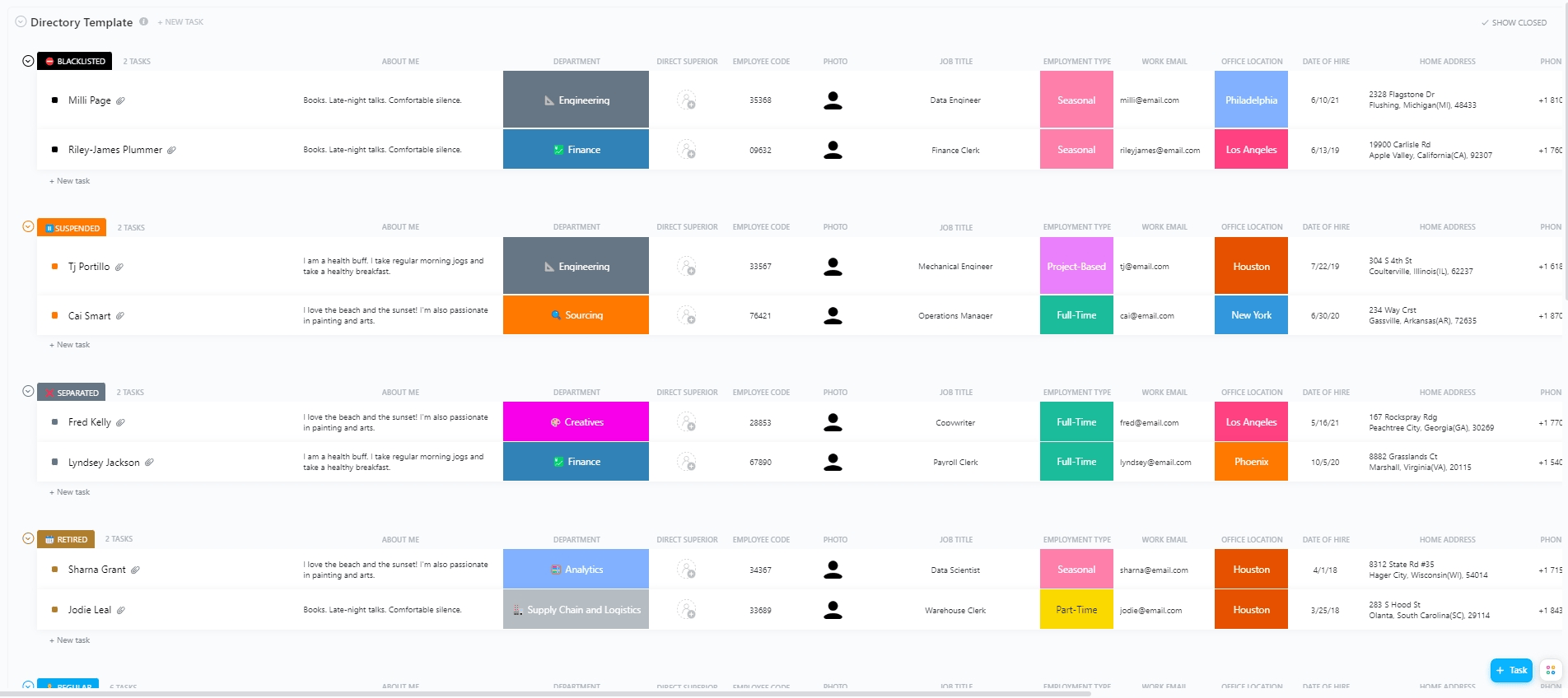Screen dimensions: 1568x698
Task: Toggle status square for Milli Page
Action: [x=54, y=100]
